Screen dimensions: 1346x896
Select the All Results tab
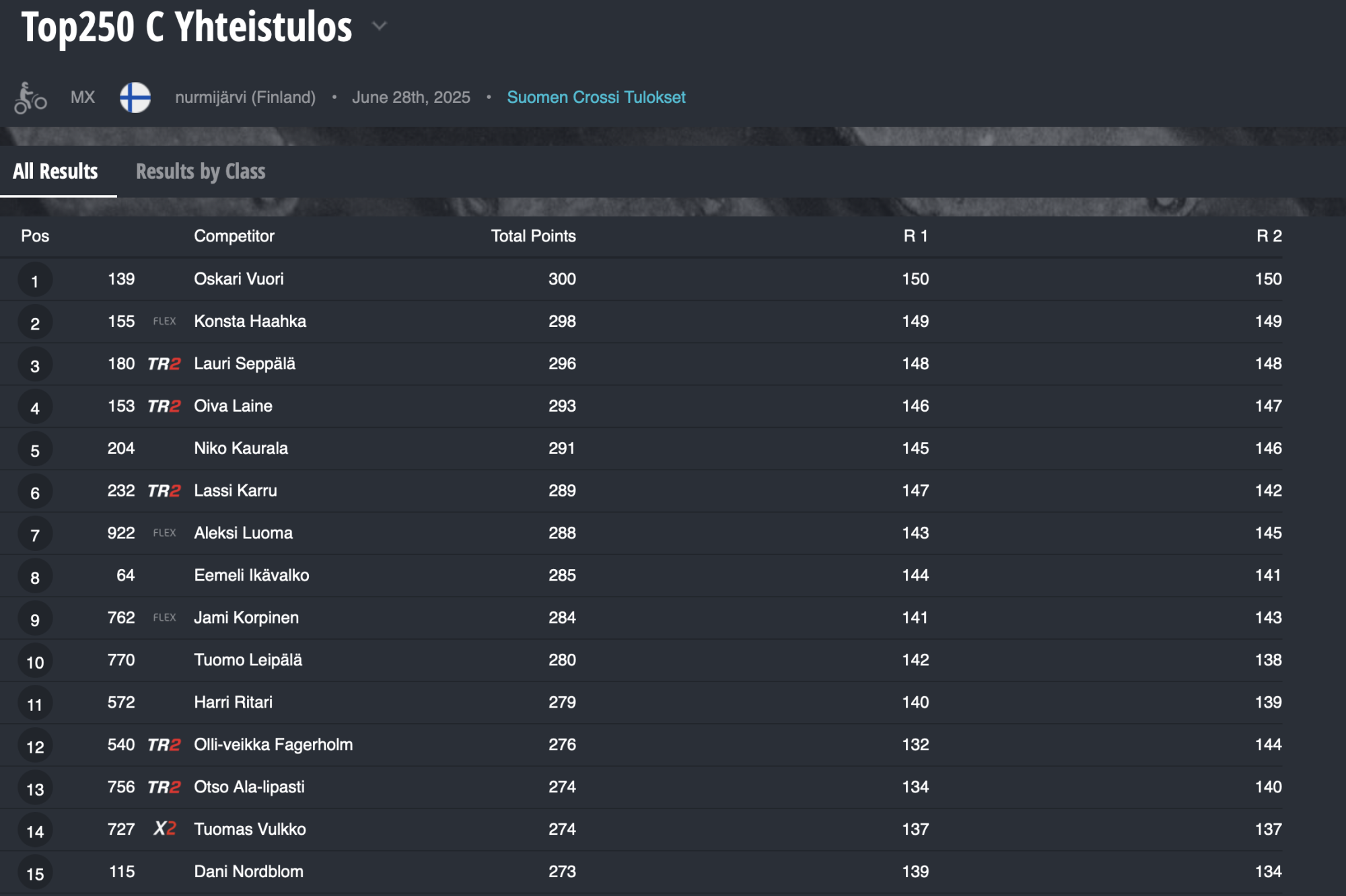click(55, 172)
